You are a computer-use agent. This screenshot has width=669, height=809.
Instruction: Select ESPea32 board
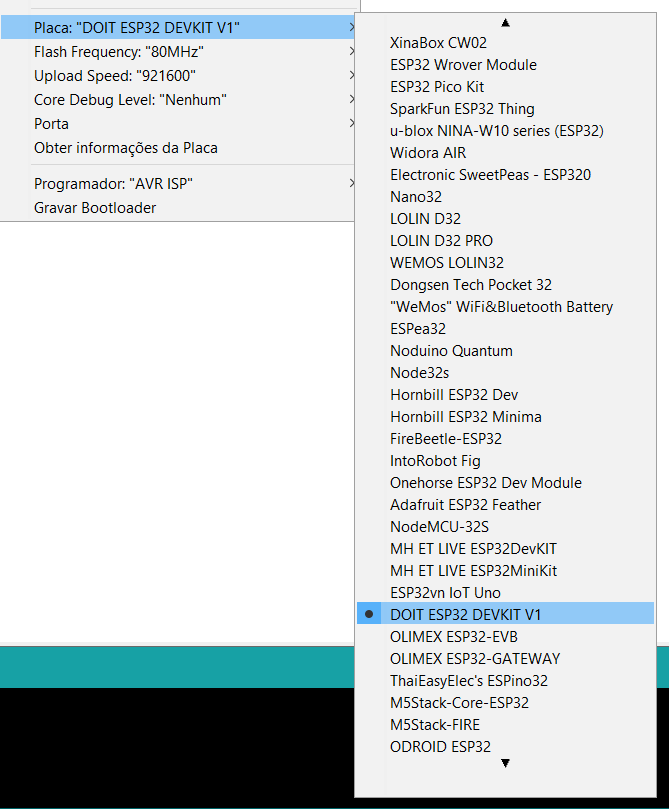pyautogui.click(x=505, y=329)
